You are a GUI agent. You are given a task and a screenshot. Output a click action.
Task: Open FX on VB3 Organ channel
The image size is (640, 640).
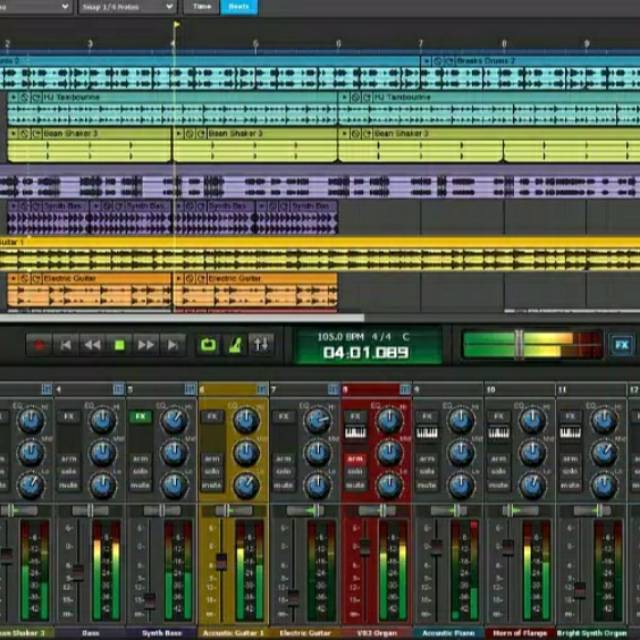pos(355,417)
